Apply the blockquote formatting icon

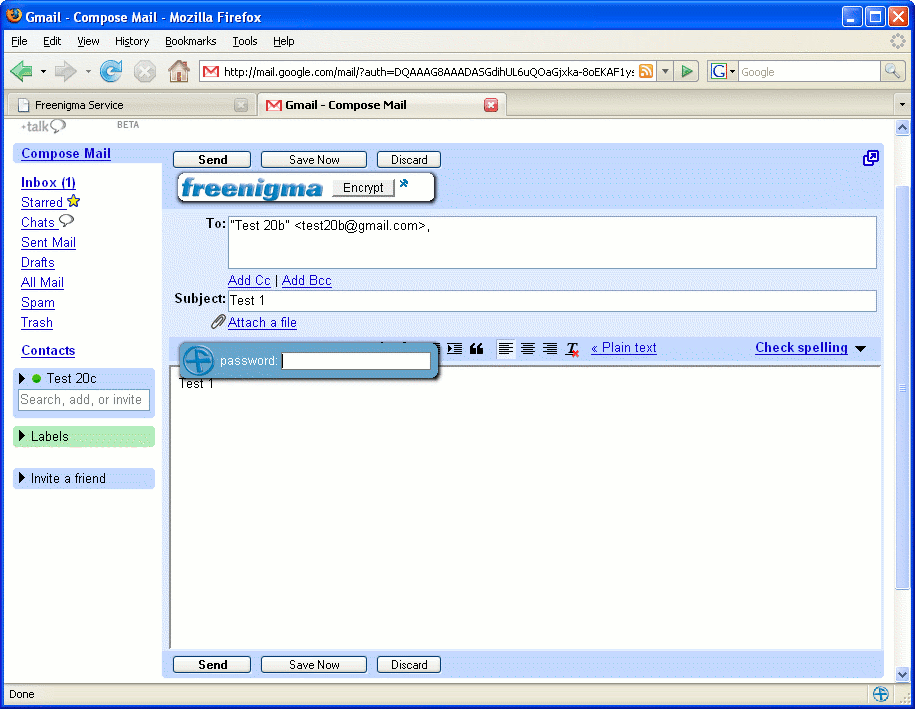click(477, 348)
